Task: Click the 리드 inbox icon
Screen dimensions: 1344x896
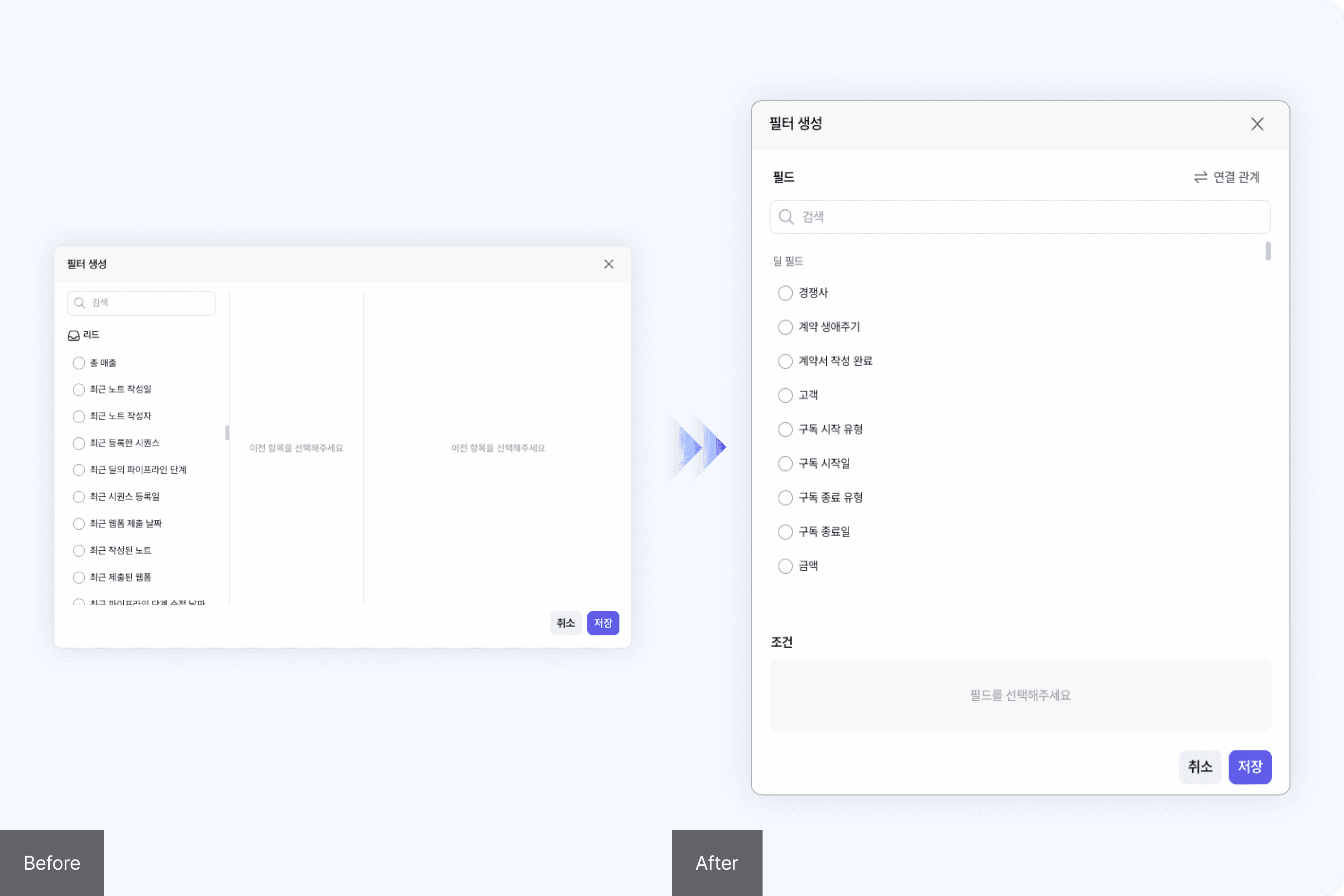Action: (x=74, y=336)
